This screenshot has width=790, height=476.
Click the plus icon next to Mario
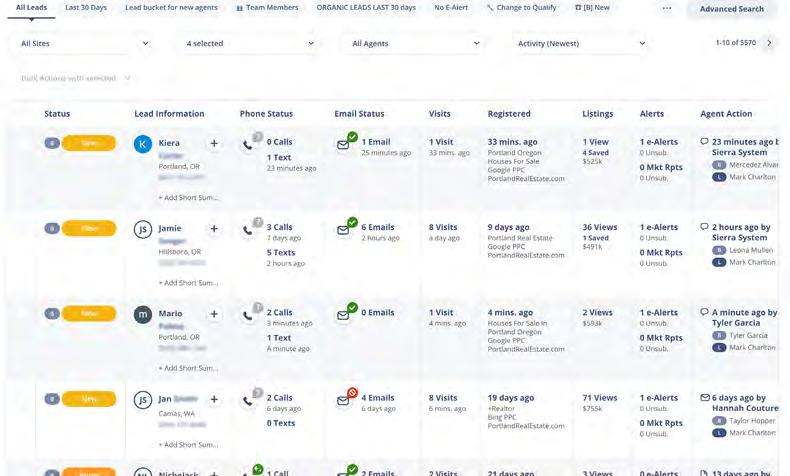213,314
